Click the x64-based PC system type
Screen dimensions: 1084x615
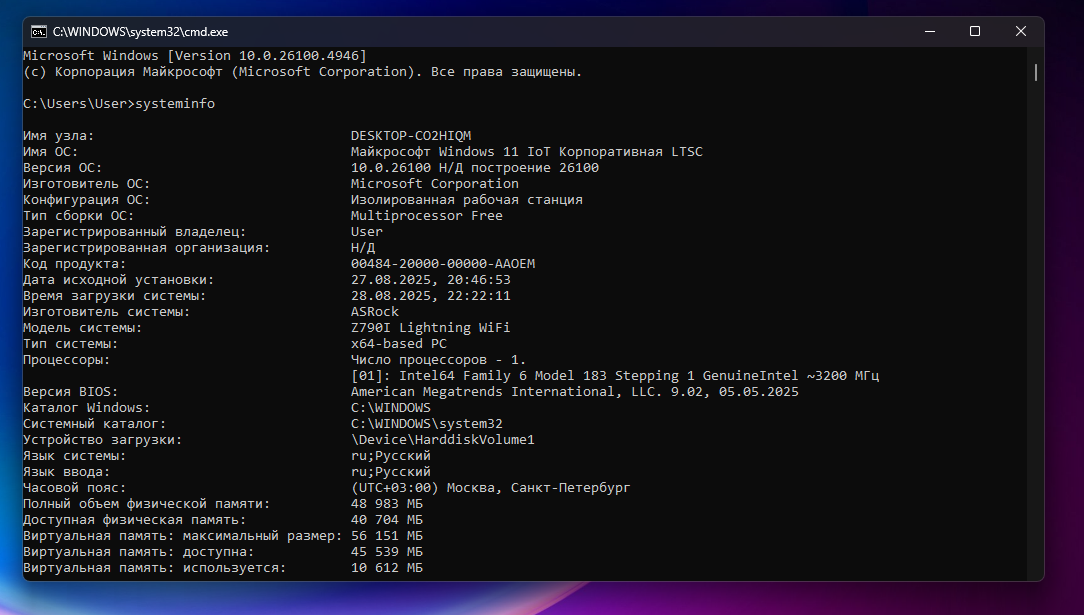pos(398,343)
